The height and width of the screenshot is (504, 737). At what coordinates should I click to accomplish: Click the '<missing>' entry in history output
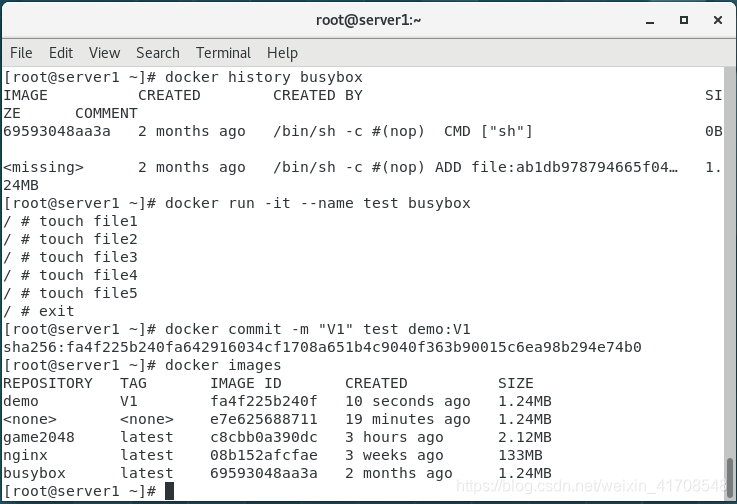pos(43,167)
